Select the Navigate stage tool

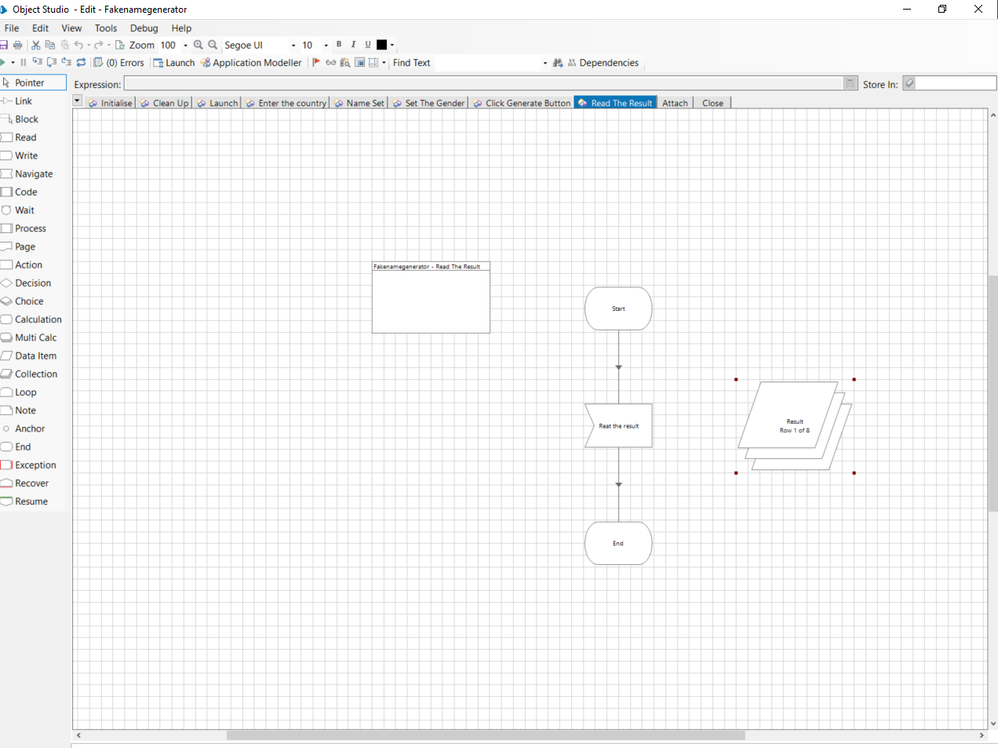click(33, 174)
